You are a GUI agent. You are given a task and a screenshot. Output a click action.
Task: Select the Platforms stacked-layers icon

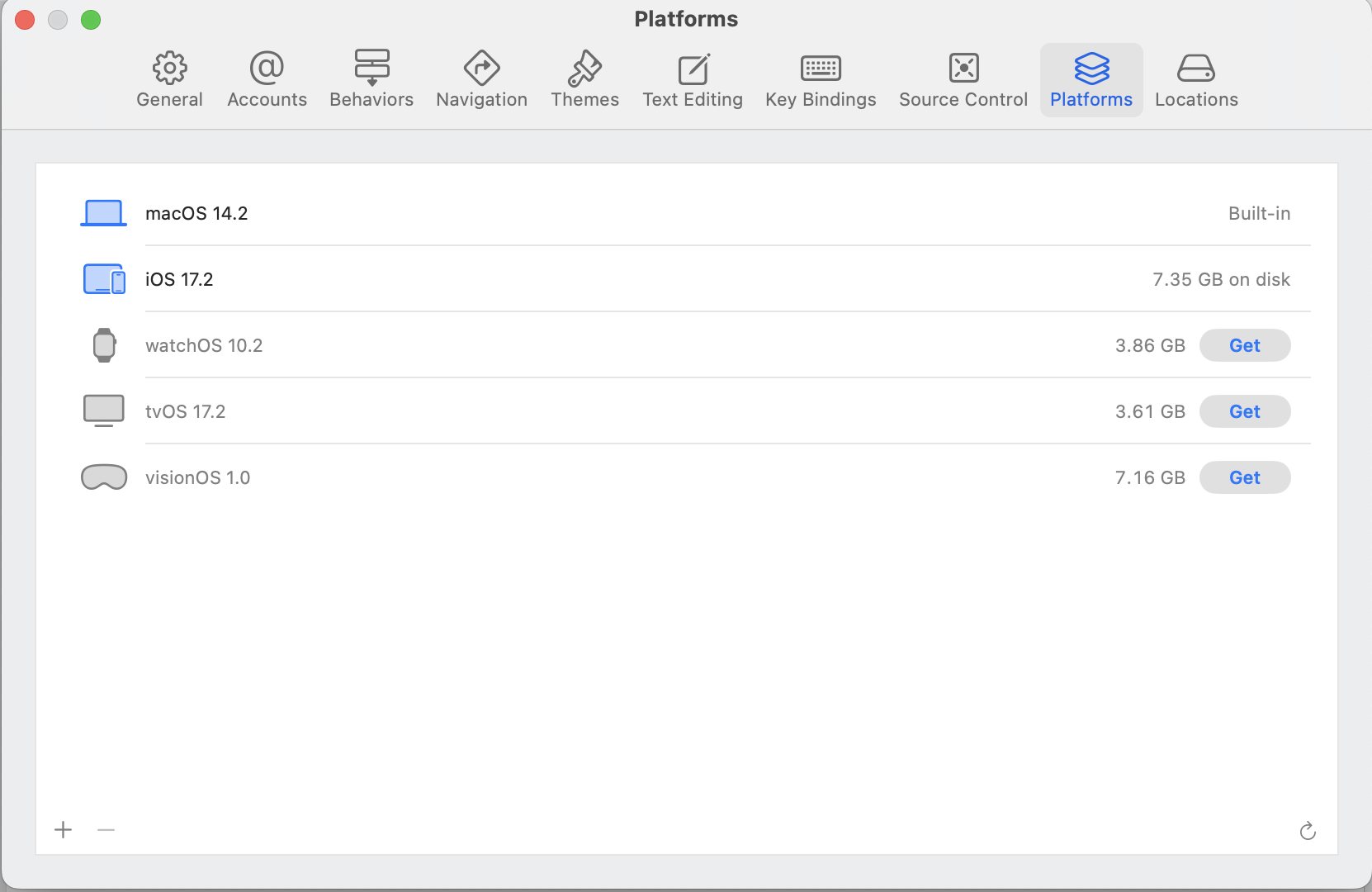click(1091, 68)
